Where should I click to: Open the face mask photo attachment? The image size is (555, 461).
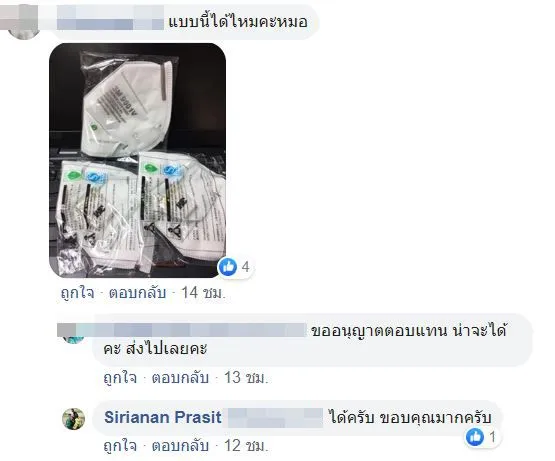tap(138, 160)
